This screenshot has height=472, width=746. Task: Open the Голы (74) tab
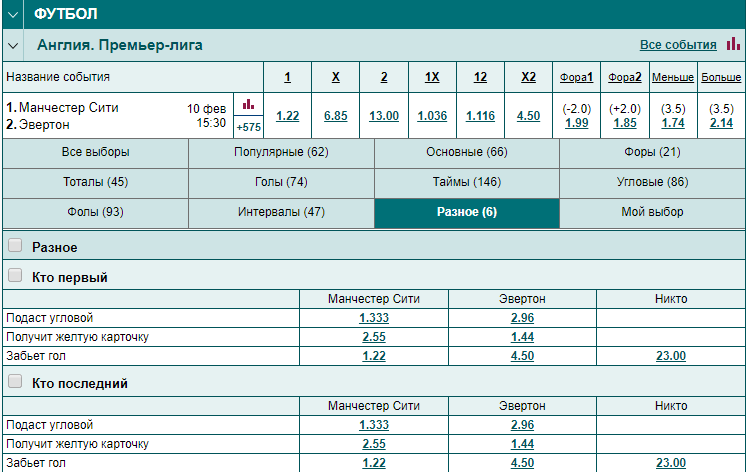pyautogui.click(x=281, y=182)
